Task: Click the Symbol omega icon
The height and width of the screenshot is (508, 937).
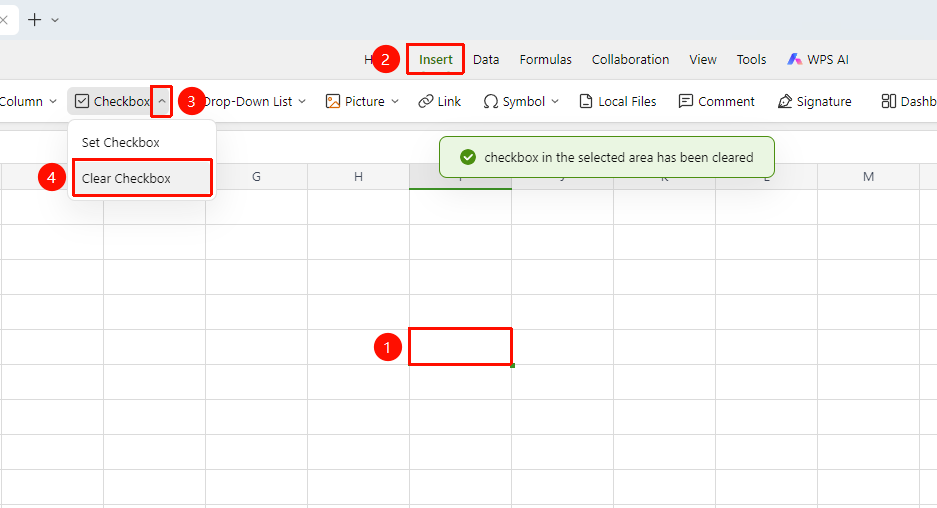Action: pos(491,102)
